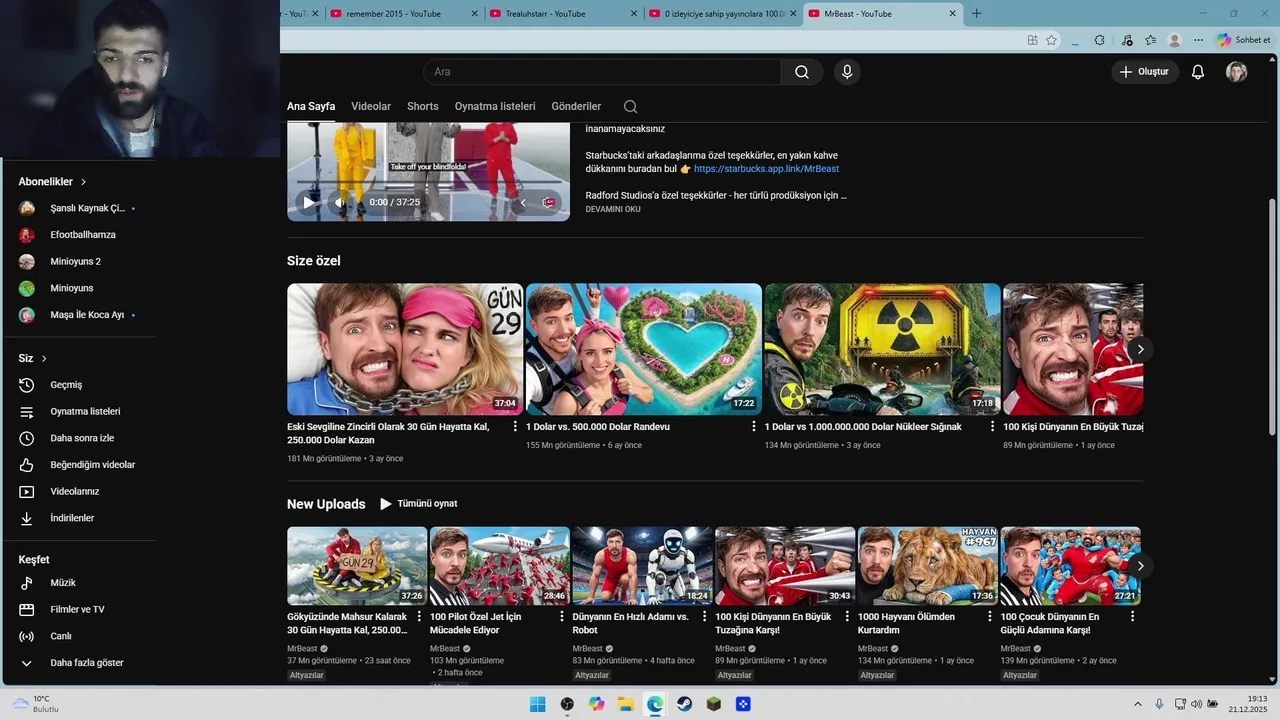Open the starbucks.app.link/MrBeast link
1280x720 pixels.
pos(766,169)
